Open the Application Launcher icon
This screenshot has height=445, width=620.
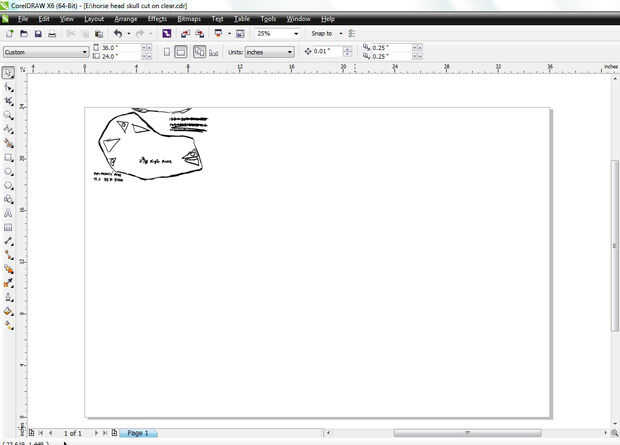pos(218,33)
